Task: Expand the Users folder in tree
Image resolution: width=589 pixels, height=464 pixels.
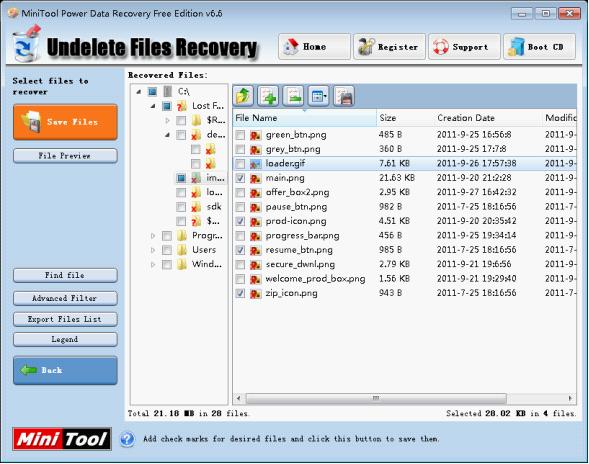Action: click(153, 250)
